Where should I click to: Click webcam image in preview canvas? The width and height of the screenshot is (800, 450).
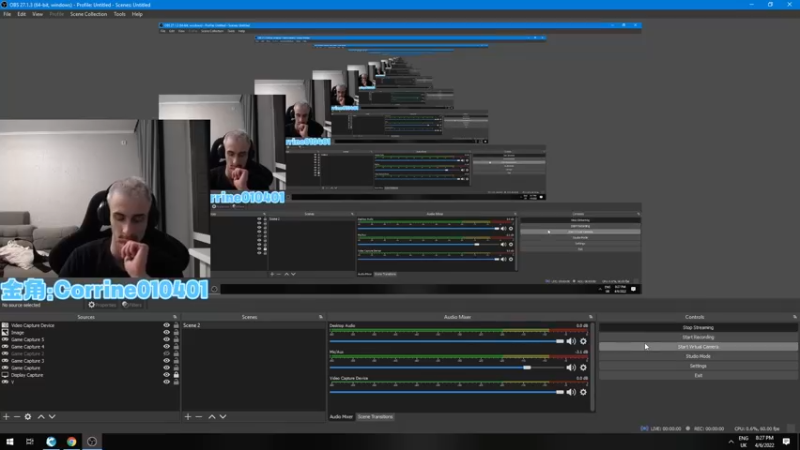point(105,199)
